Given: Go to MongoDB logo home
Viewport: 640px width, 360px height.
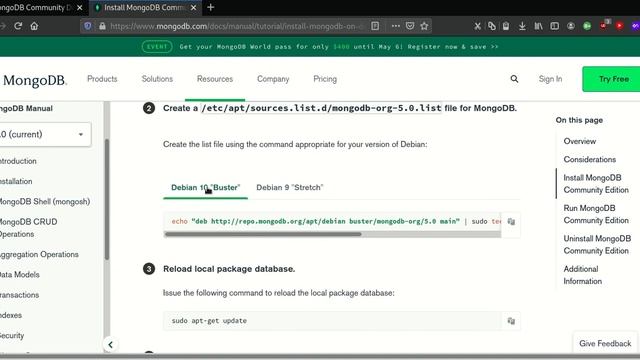Looking at the screenshot, I should [x=34, y=80].
